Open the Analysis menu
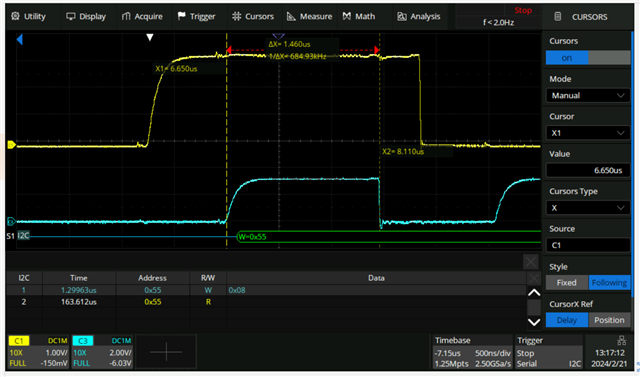 pyautogui.click(x=418, y=16)
